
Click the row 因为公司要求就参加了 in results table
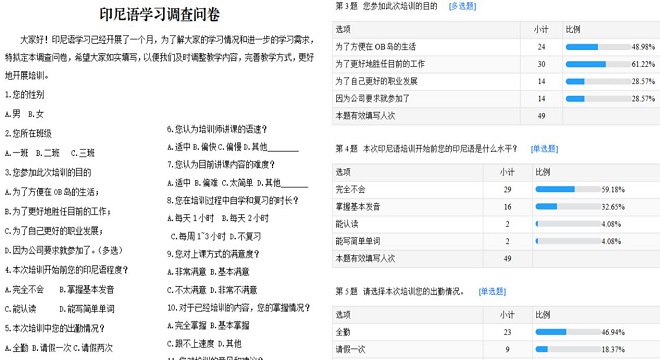click(x=496, y=99)
